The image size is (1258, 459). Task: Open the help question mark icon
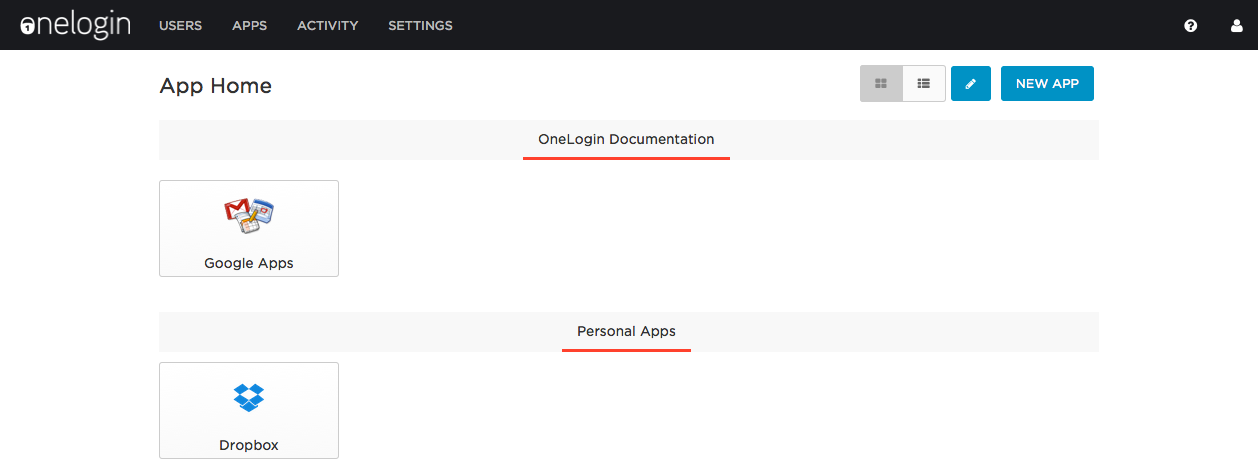[x=1190, y=26]
